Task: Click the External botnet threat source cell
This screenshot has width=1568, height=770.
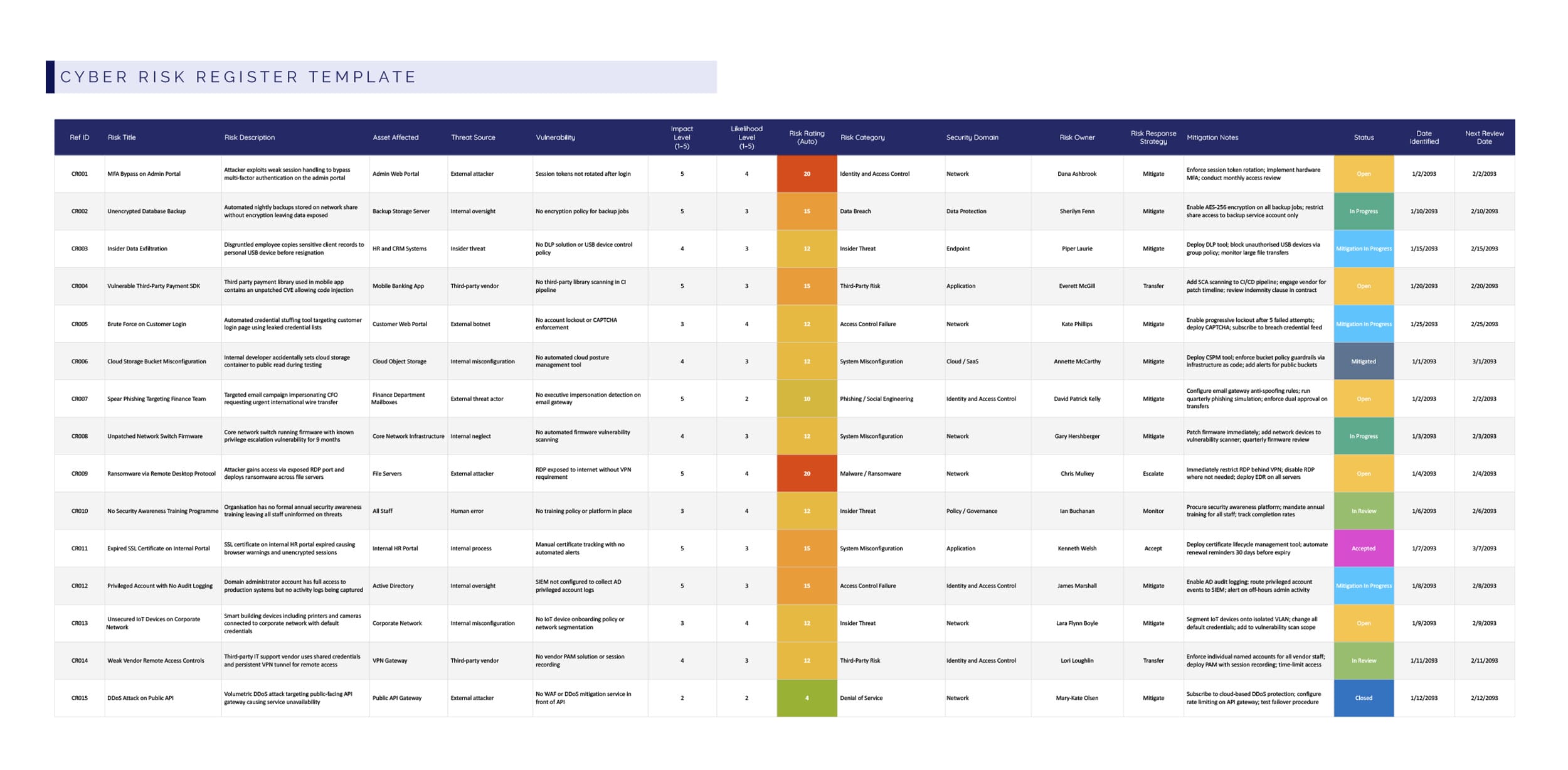Action: click(472, 324)
